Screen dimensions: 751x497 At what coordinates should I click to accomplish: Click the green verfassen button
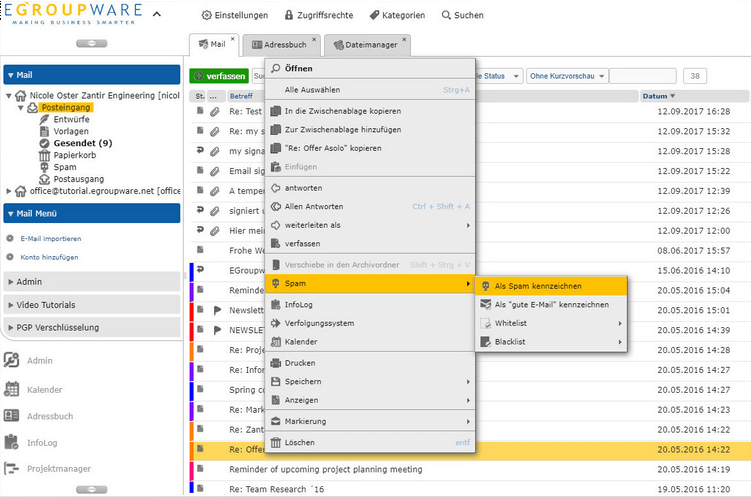pos(219,76)
